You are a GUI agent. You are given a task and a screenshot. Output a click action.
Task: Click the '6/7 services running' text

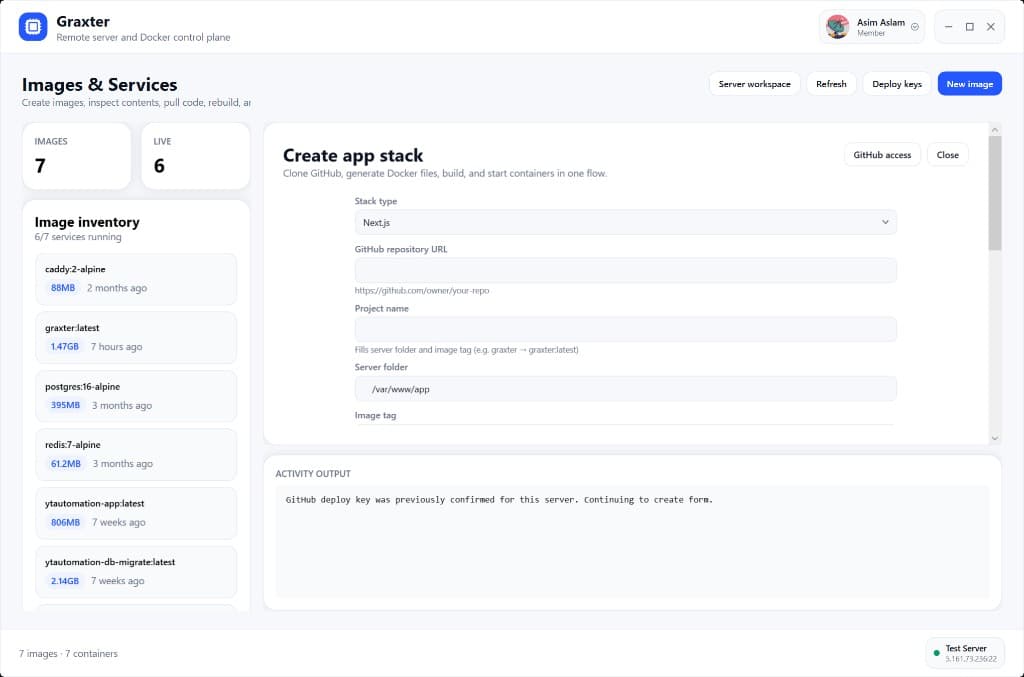78,236
